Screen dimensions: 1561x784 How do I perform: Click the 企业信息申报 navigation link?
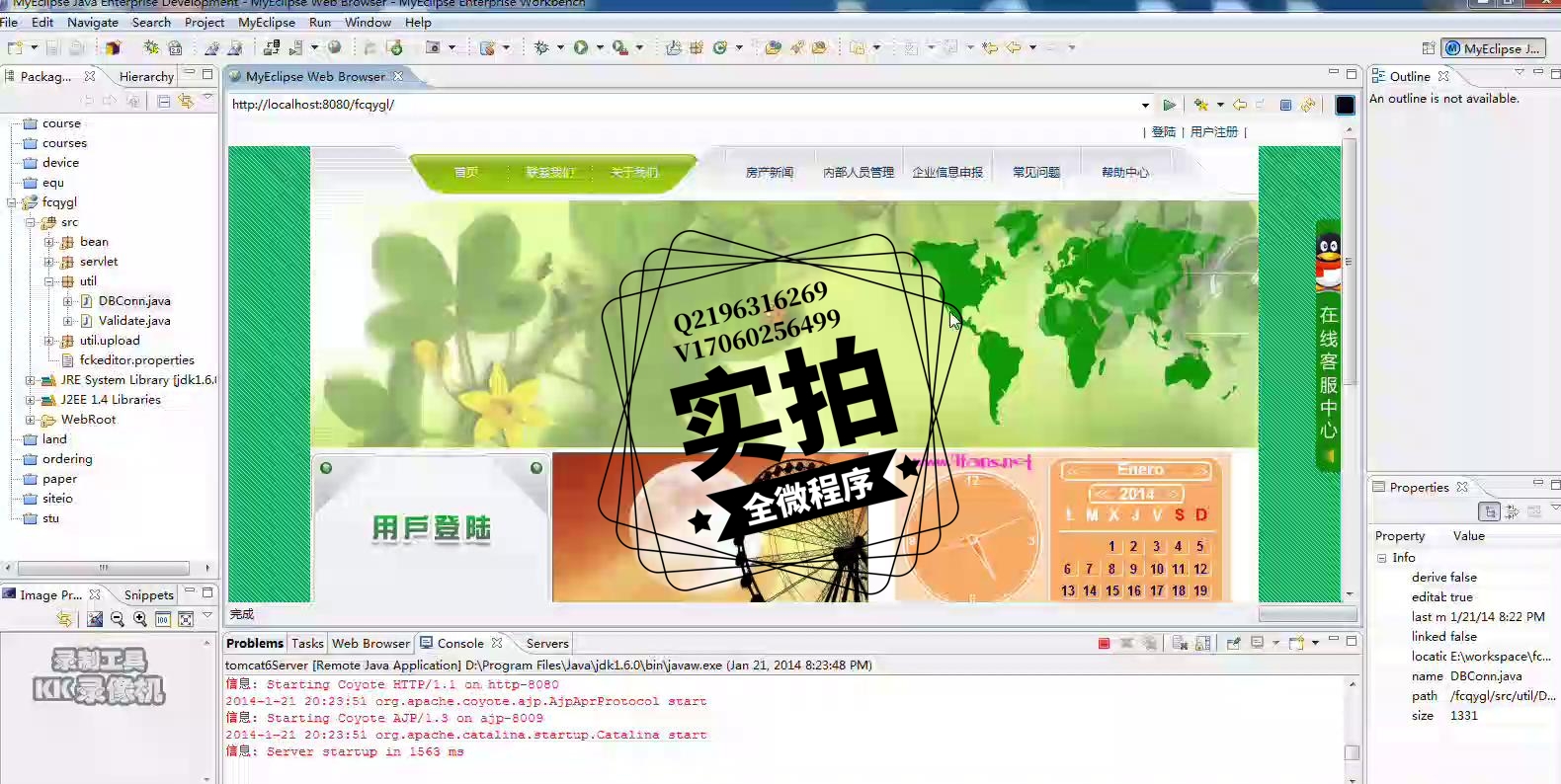point(947,172)
